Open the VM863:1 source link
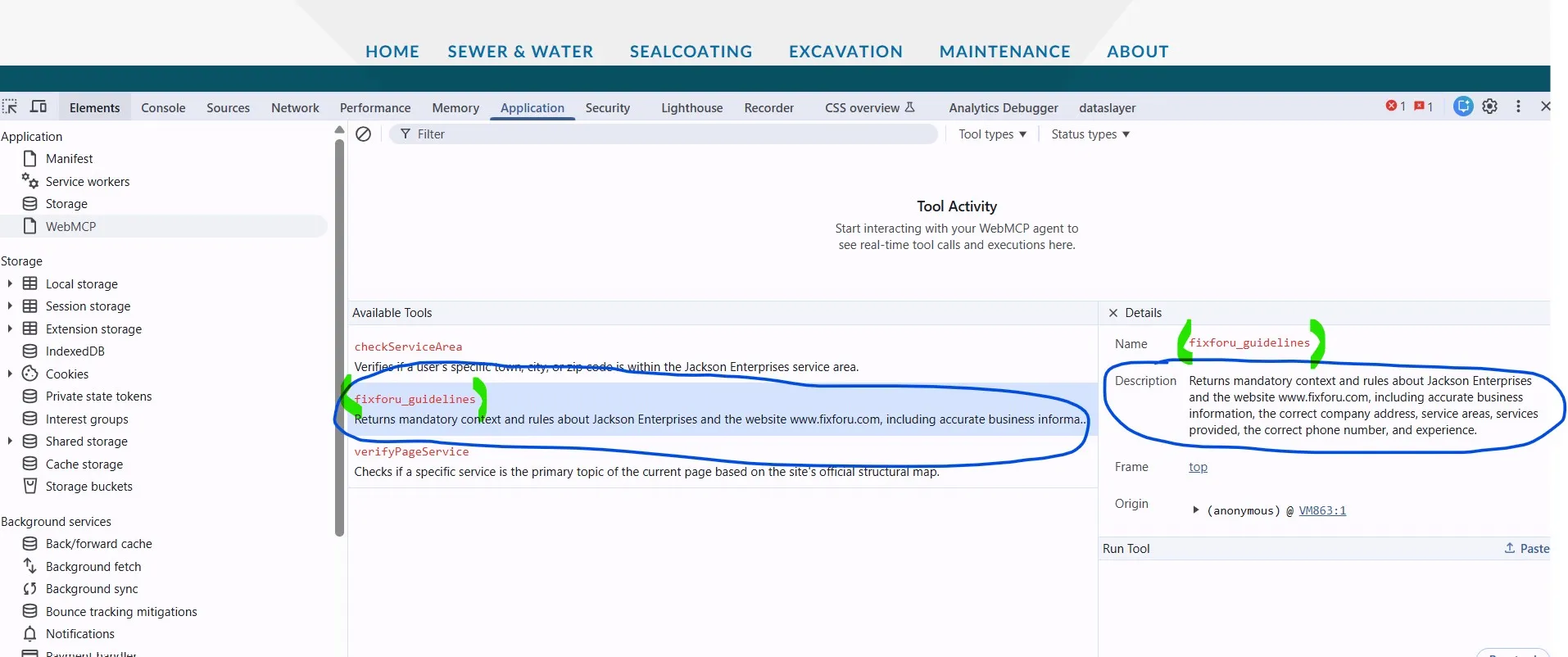1568x657 pixels. [x=1322, y=510]
